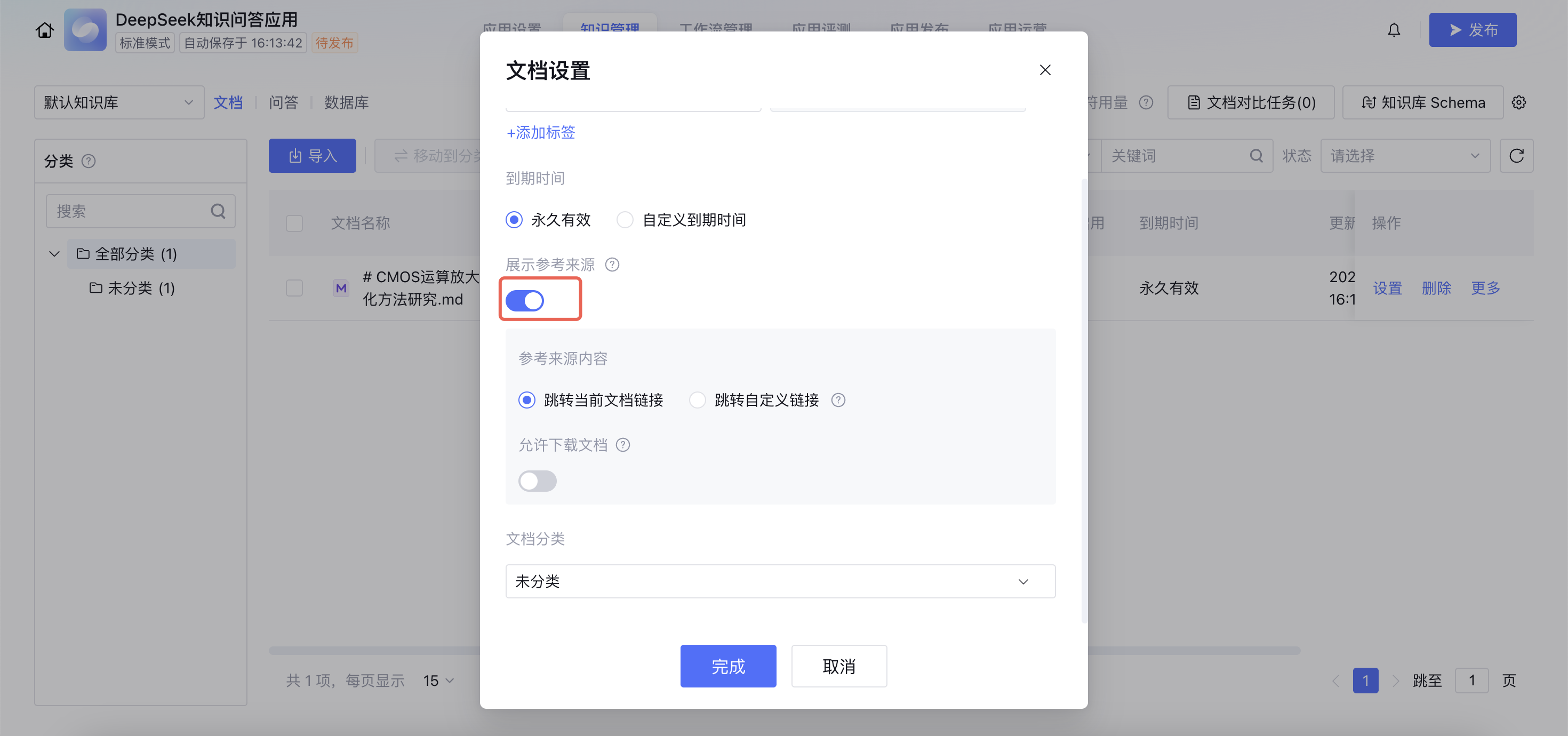
Task: Click the home icon
Action: 44,30
